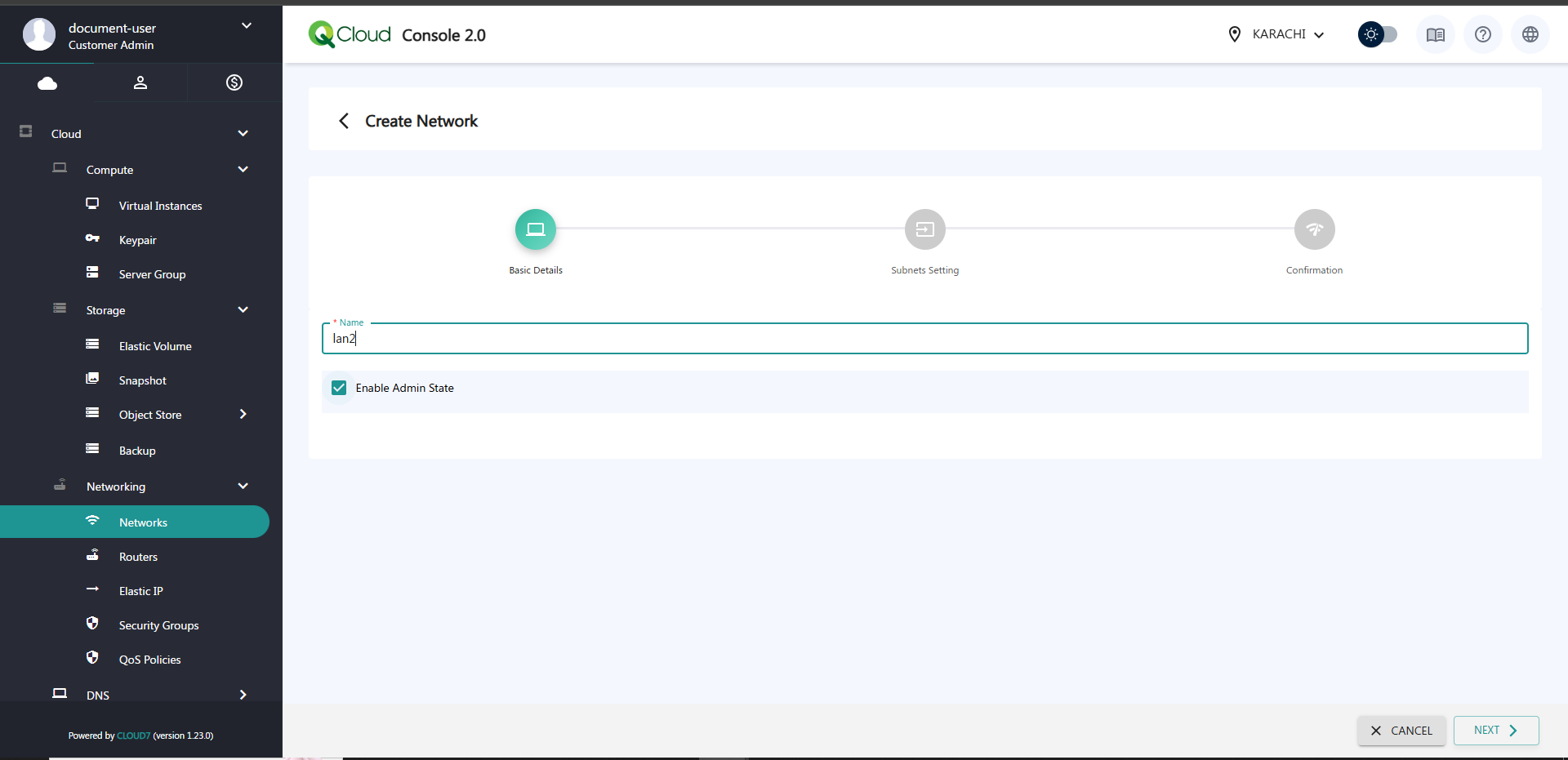The height and width of the screenshot is (760, 1568).
Task: Open Virtual Instances in the sidebar
Action: click(160, 206)
